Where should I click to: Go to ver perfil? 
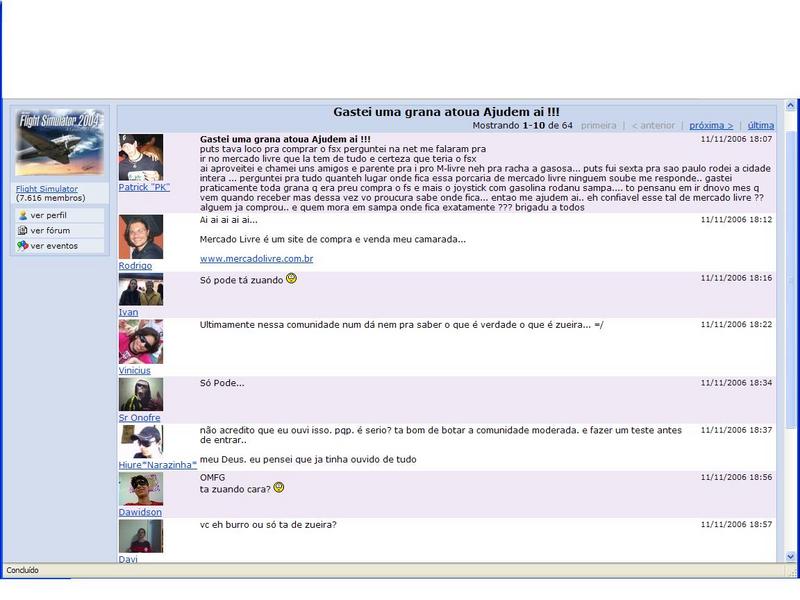pos(48,215)
